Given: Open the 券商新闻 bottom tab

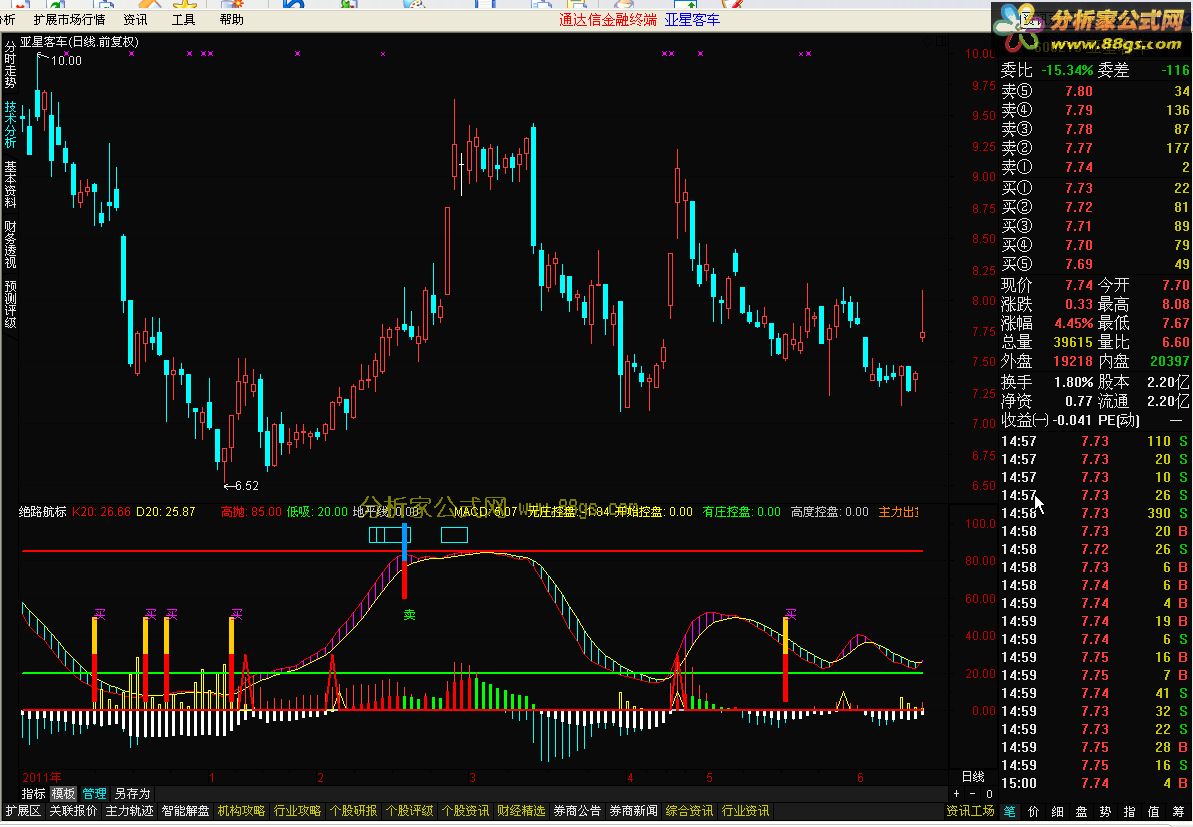Looking at the screenshot, I should click(x=634, y=811).
